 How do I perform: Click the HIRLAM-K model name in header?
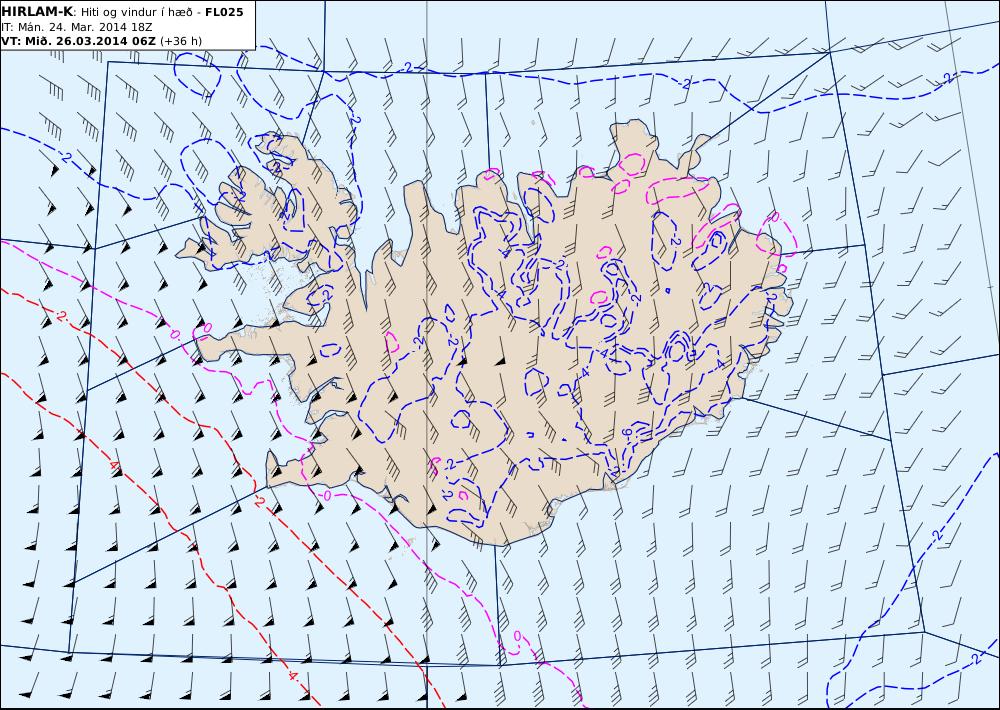[x=37, y=11]
